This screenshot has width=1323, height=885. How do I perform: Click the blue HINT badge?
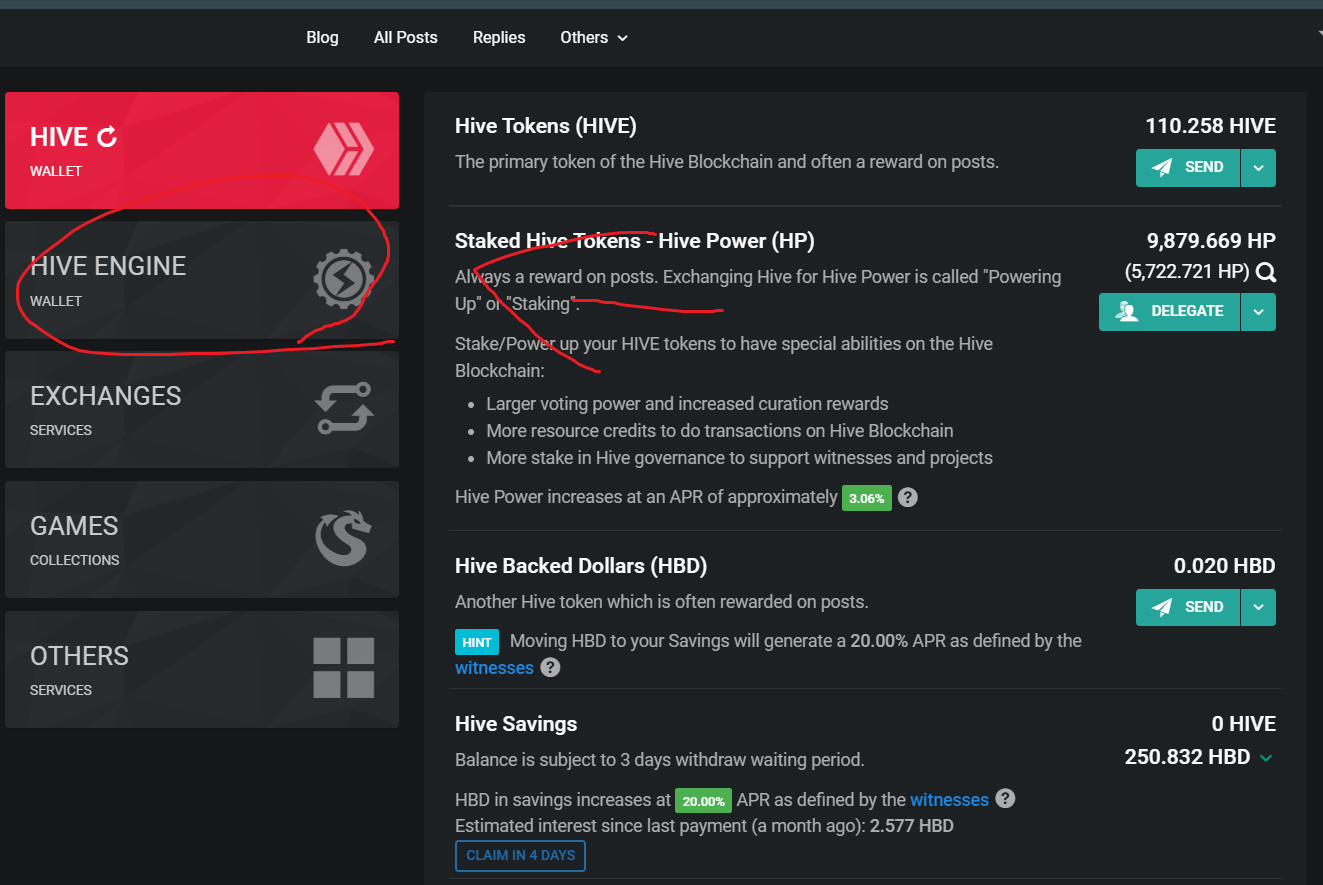tap(478, 642)
